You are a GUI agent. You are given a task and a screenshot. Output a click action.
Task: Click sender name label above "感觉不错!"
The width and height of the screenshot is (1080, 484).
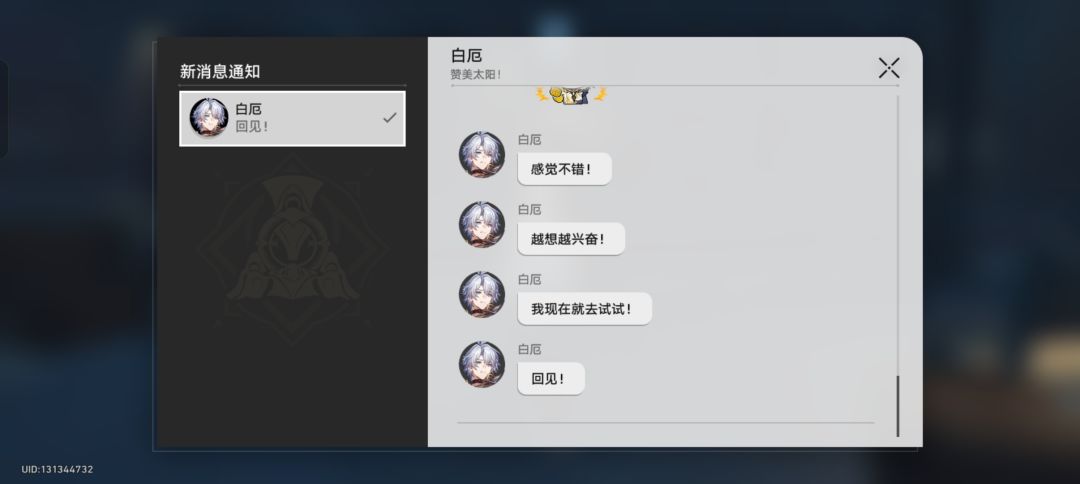[x=530, y=140]
